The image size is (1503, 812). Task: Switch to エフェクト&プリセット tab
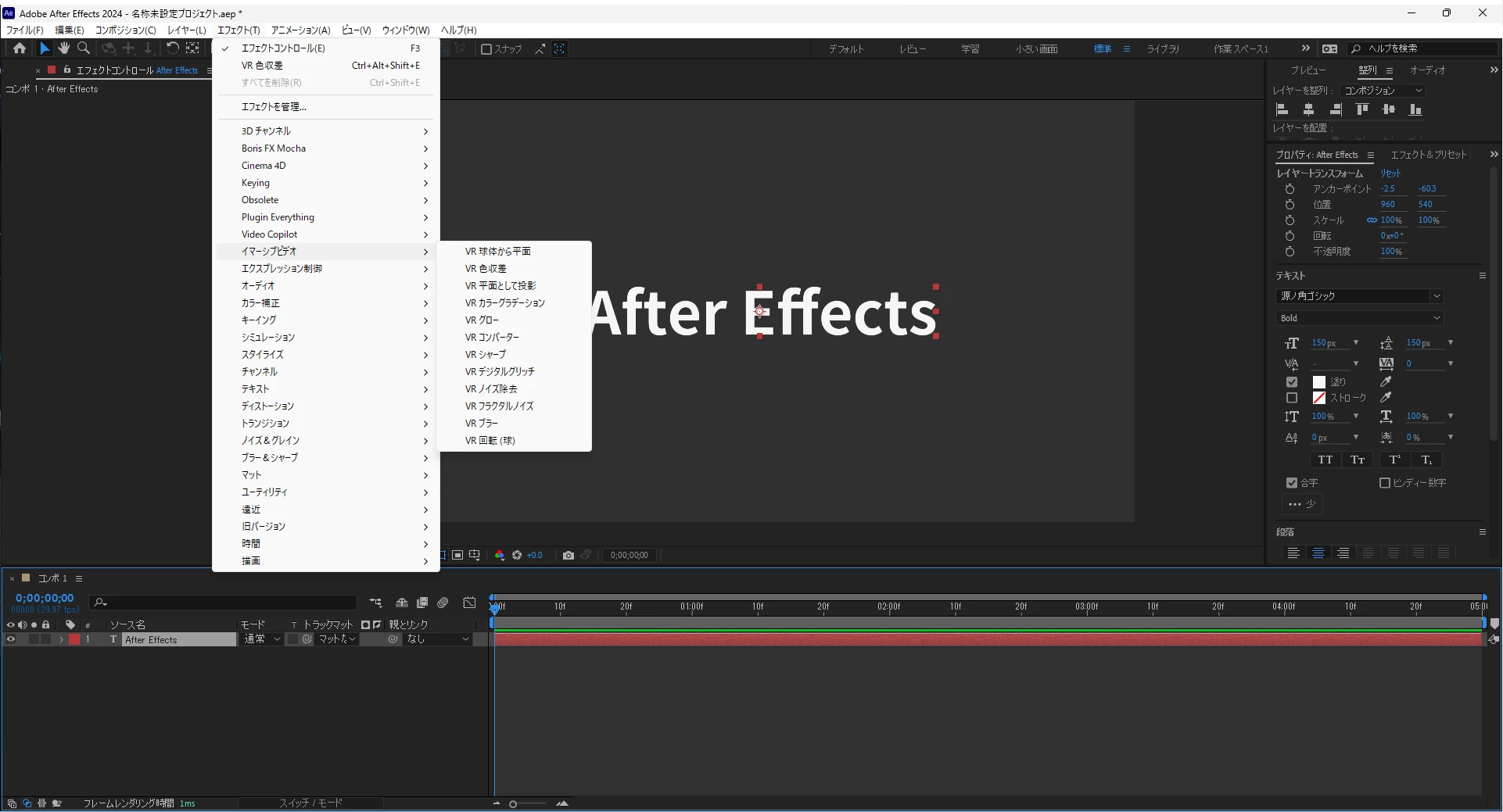pos(1428,155)
